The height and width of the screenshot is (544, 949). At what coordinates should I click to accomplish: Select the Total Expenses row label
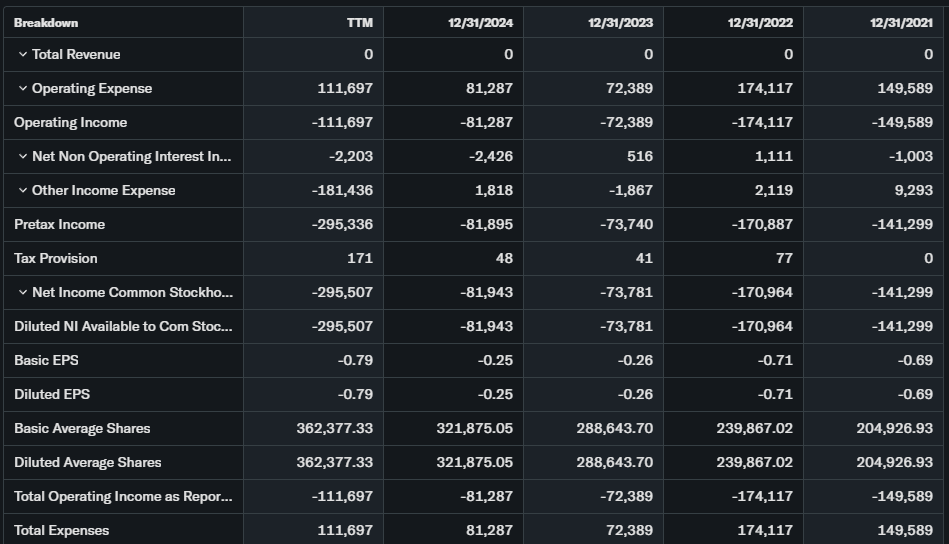tap(61, 530)
